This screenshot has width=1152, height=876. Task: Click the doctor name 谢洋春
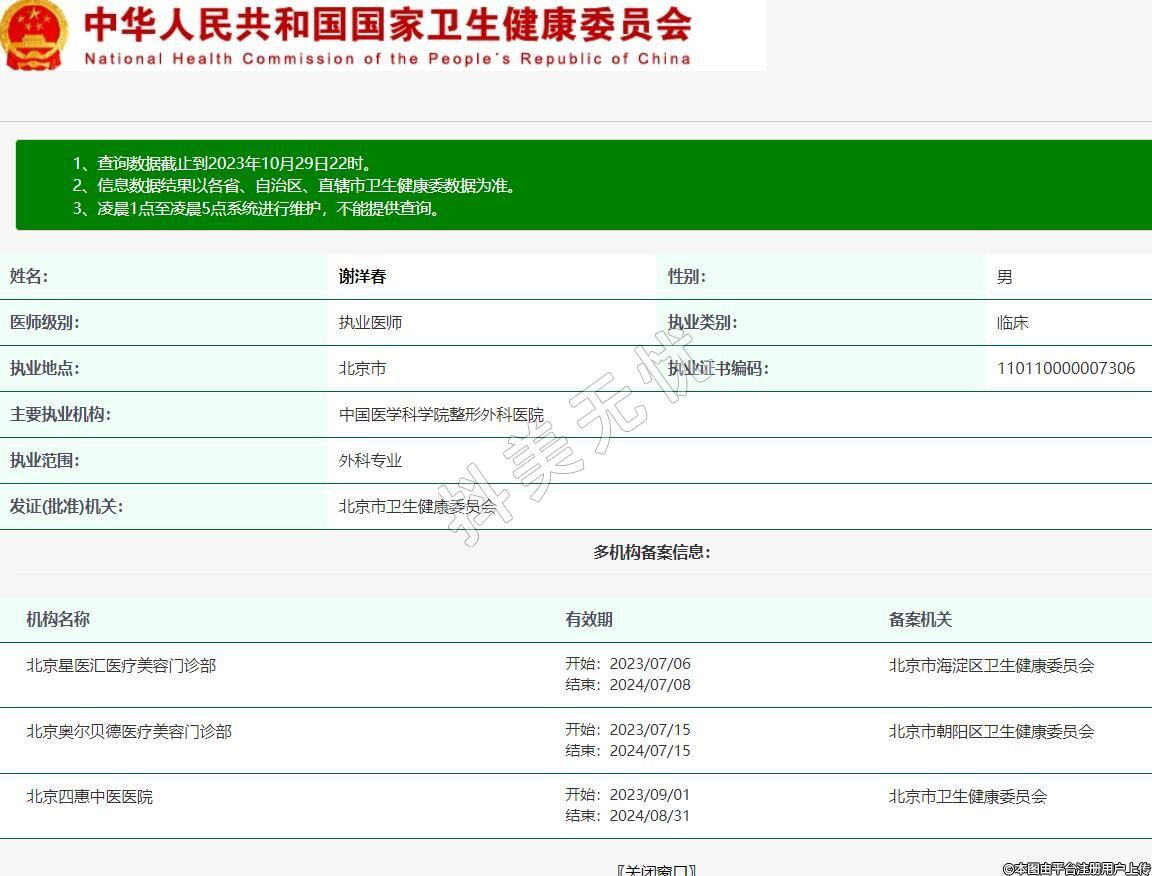pos(362,277)
